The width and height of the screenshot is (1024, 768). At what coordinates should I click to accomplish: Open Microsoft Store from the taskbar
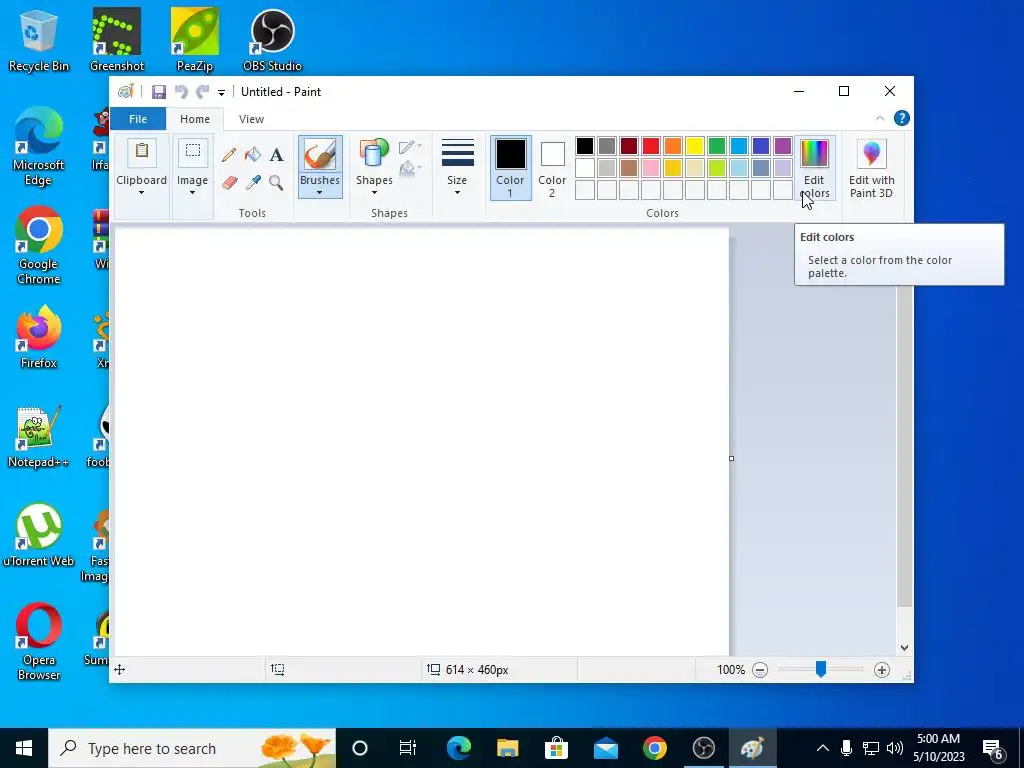pyautogui.click(x=556, y=748)
